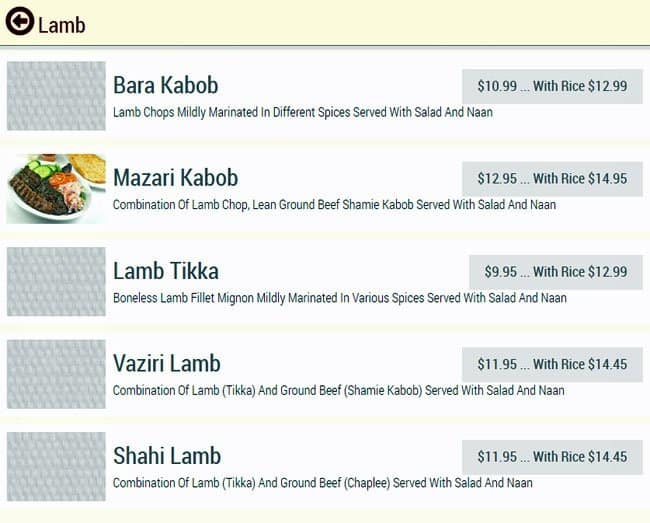Open the Vaziri Lamb placeholder thumbnail
Image resolution: width=650 pixels, height=523 pixels.
coord(56,374)
